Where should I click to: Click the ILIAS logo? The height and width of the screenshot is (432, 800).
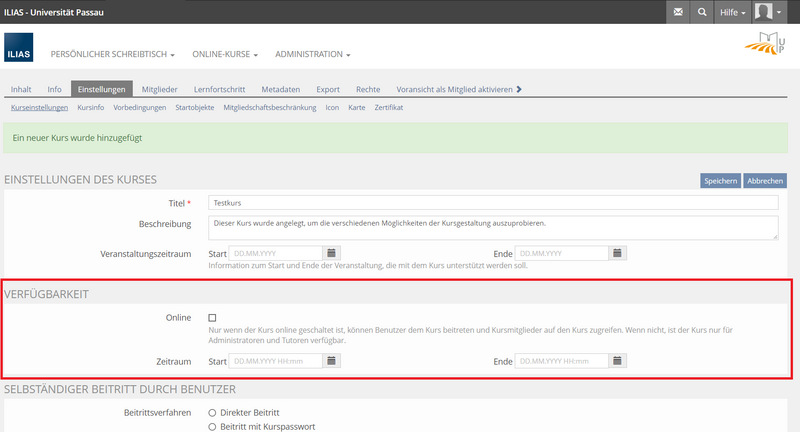click(19, 53)
